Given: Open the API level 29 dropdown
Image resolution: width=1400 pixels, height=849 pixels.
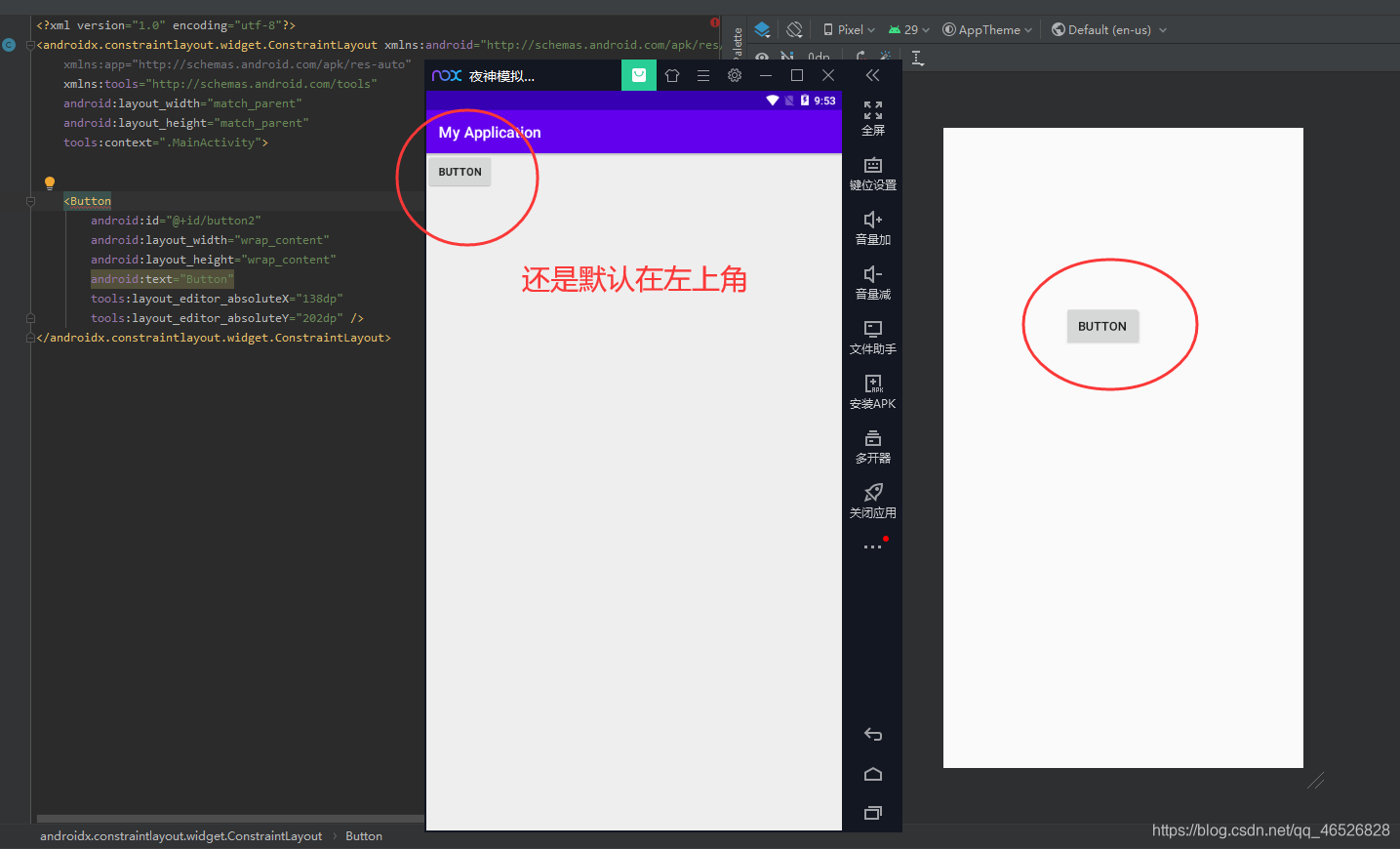Looking at the screenshot, I should tap(909, 29).
